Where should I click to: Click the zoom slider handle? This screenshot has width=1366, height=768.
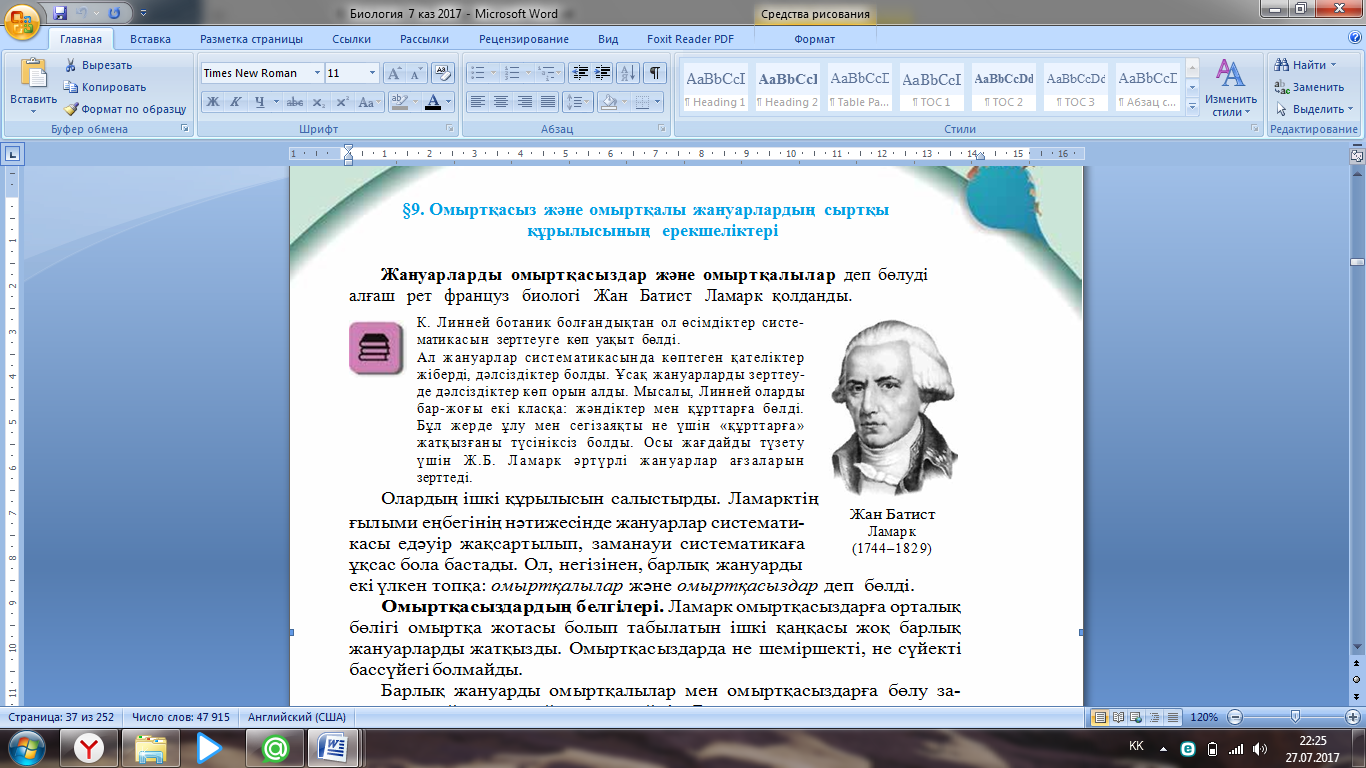pos(1296,717)
